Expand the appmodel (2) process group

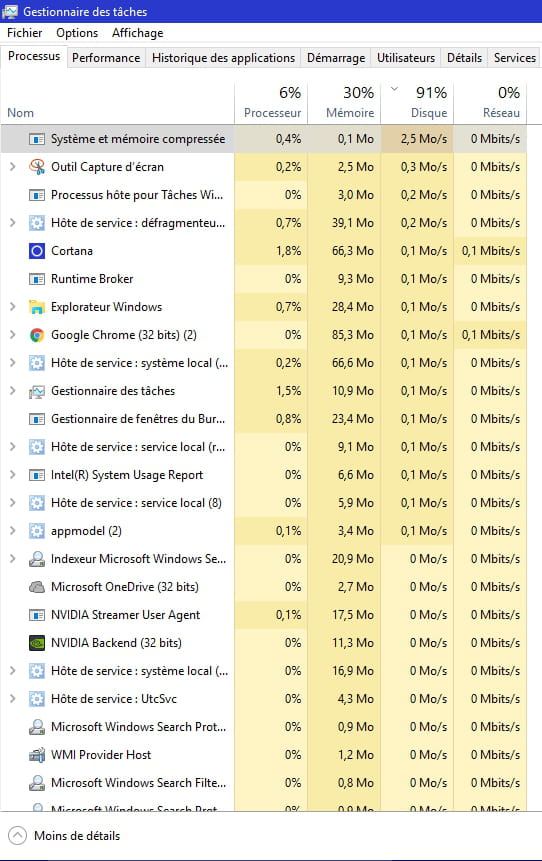[x=13, y=531]
